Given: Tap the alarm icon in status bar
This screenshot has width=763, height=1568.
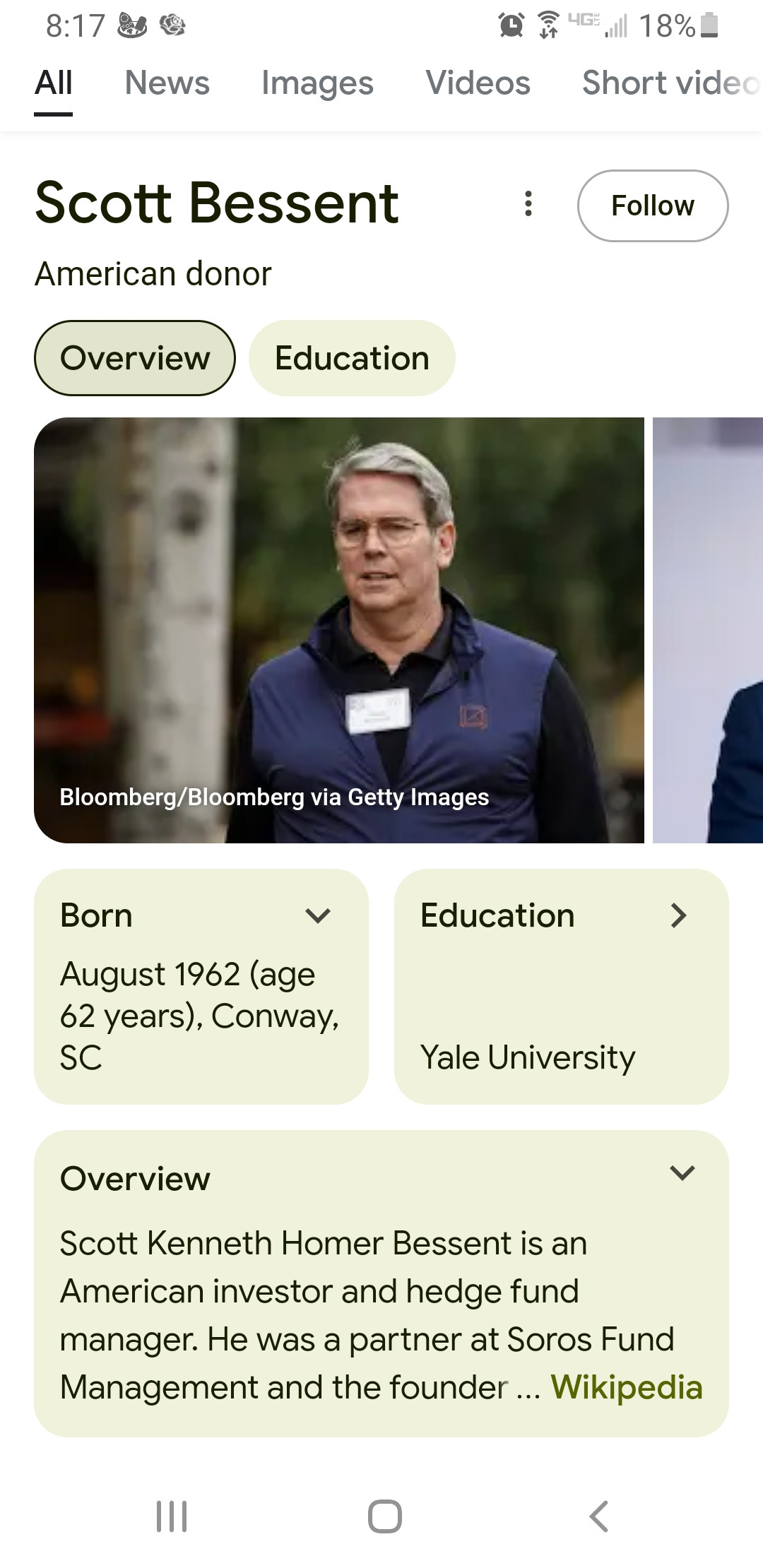Looking at the screenshot, I should point(511,26).
